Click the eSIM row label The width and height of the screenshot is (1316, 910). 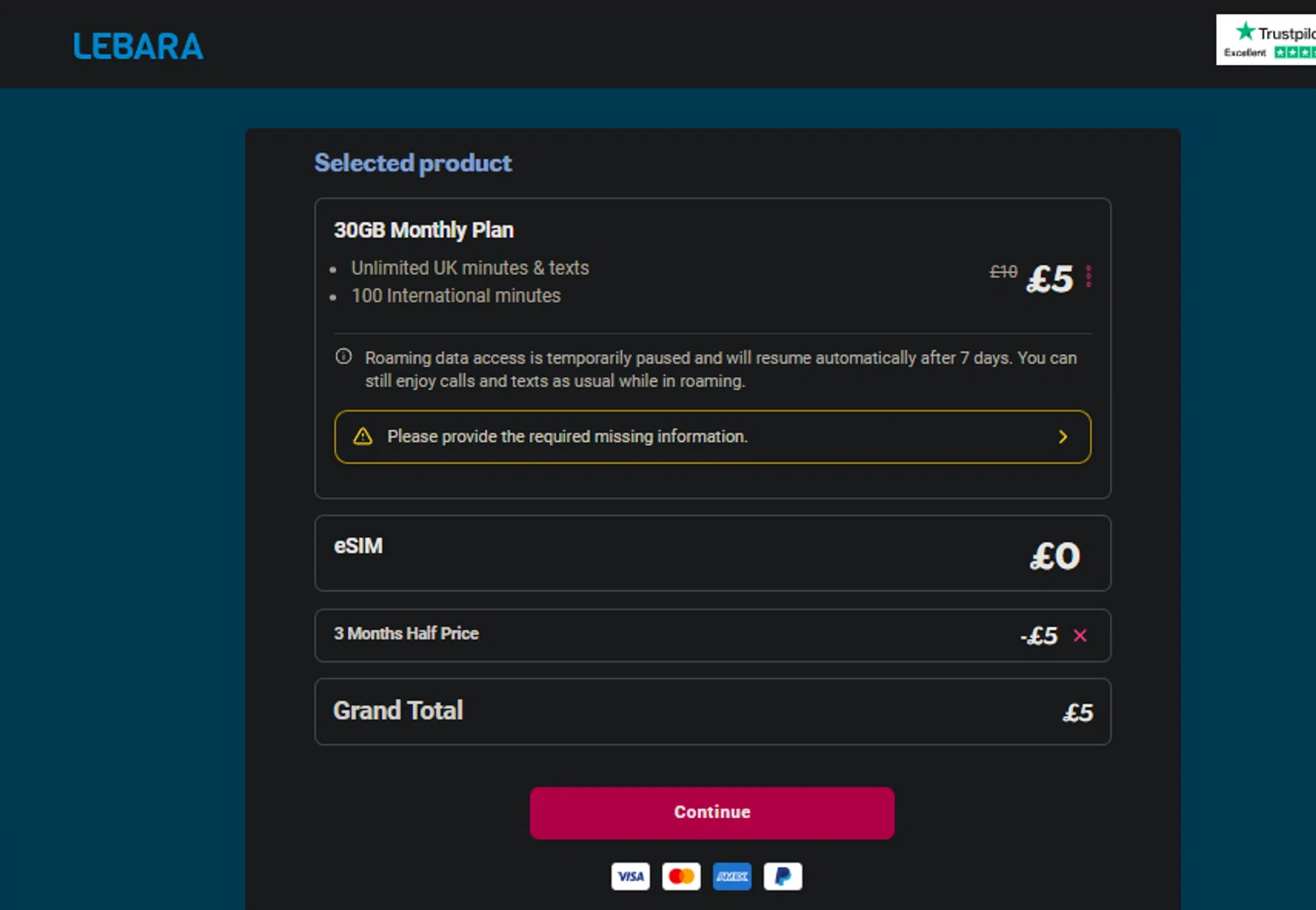(358, 546)
